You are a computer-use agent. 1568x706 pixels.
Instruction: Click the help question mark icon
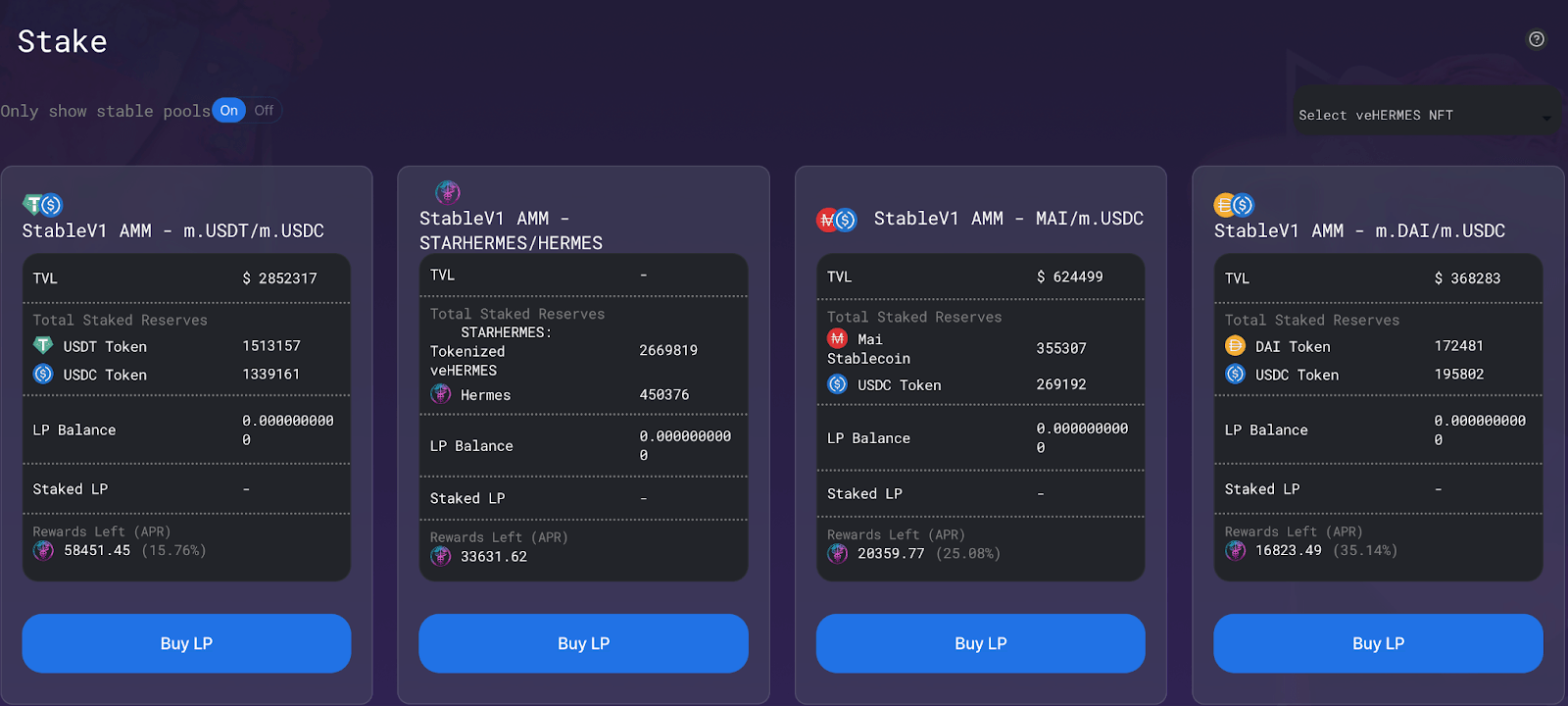[1537, 39]
